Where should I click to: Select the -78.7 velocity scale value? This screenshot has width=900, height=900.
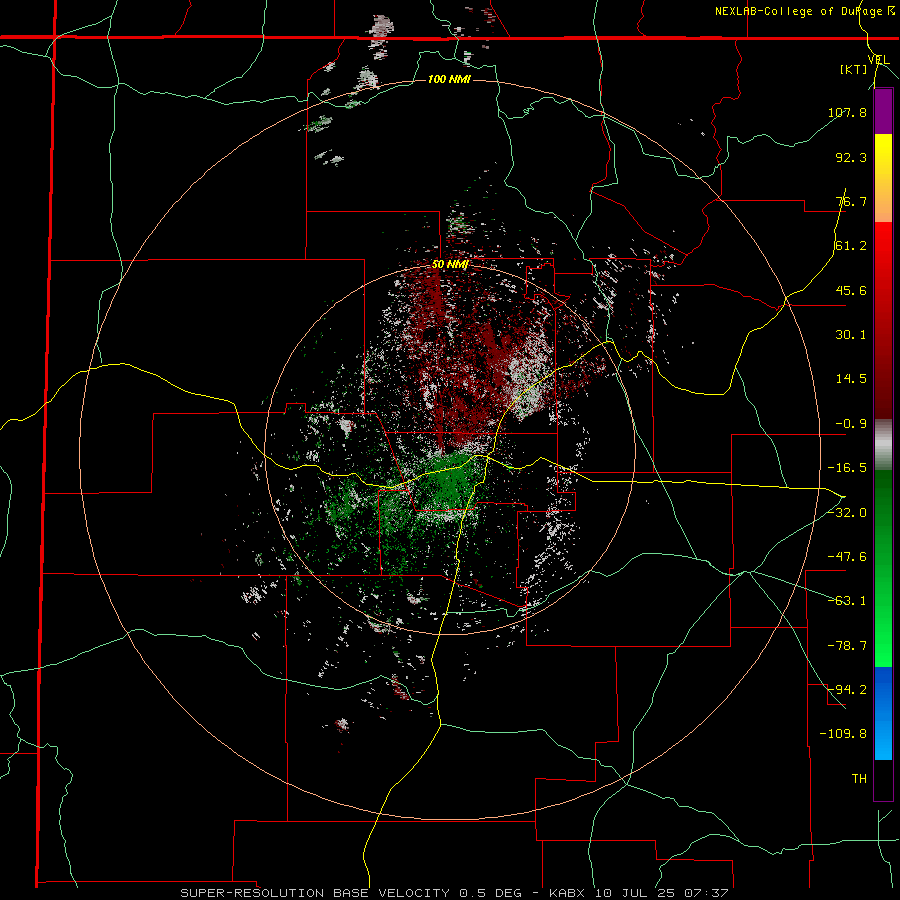click(847, 646)
